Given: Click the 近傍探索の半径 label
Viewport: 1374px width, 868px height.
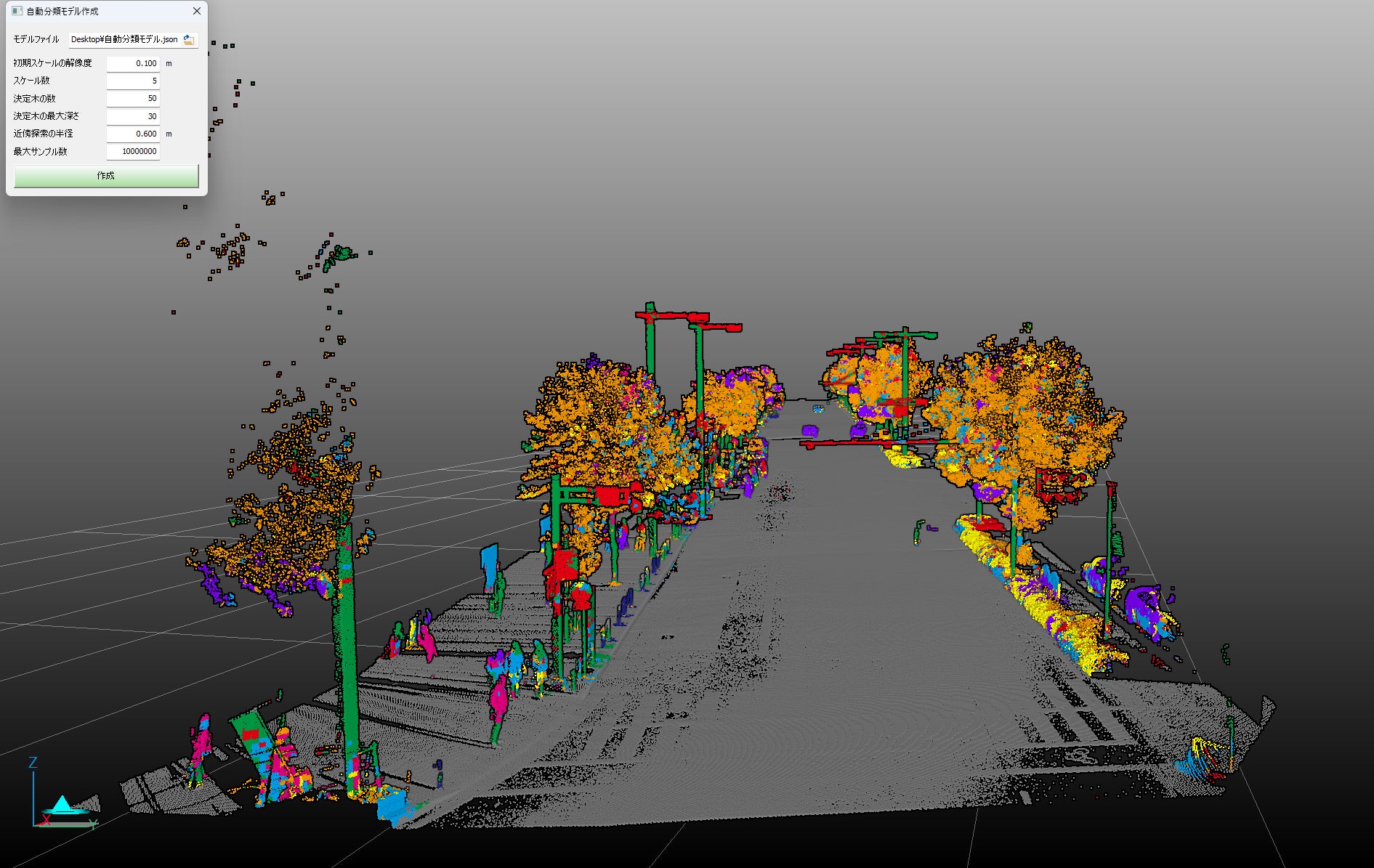Looking at the screenshot, I should tap(43, 134).
